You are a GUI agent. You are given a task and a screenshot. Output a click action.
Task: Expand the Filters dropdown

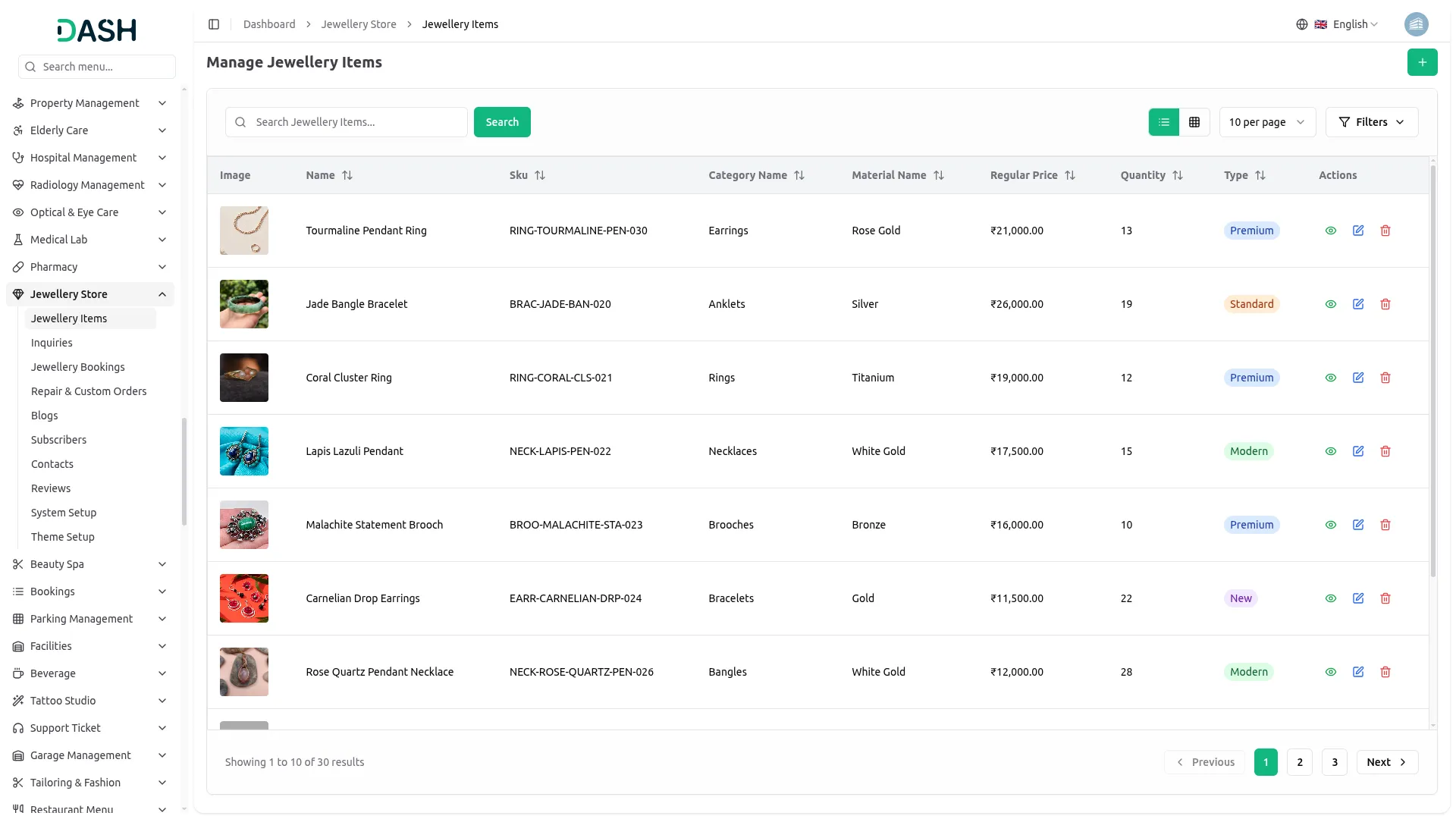click(x=1372, y=122)
